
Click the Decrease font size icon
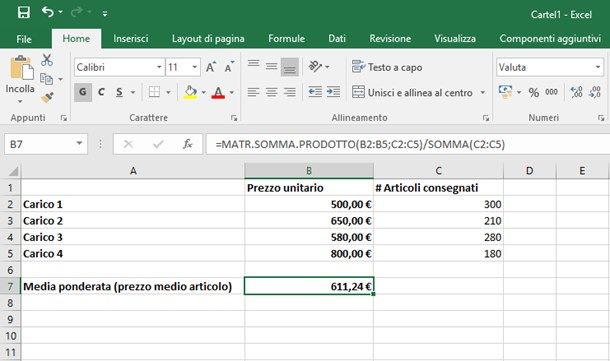pos(230,67)
